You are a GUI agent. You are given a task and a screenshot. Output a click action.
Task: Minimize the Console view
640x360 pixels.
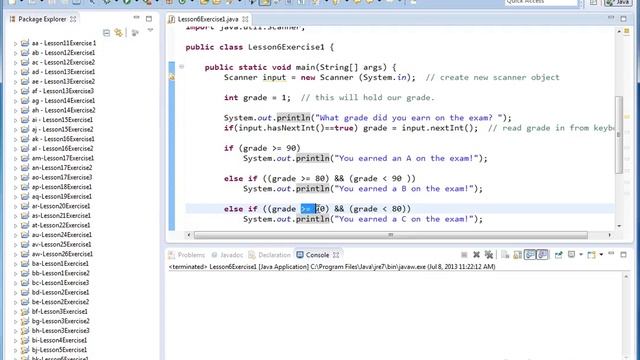pos(611,254)
